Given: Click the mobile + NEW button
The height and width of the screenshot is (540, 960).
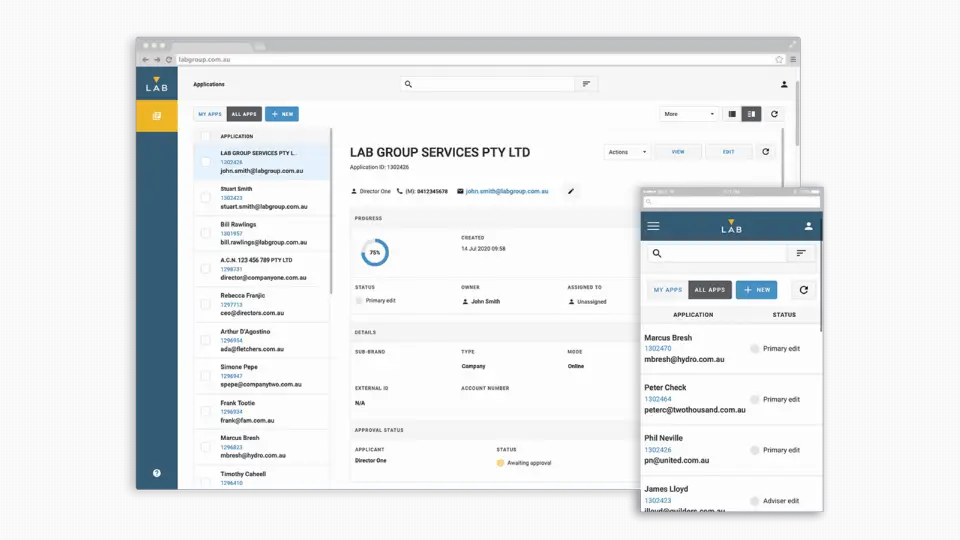Looking at the screenshot, I should tap(757, 290).
